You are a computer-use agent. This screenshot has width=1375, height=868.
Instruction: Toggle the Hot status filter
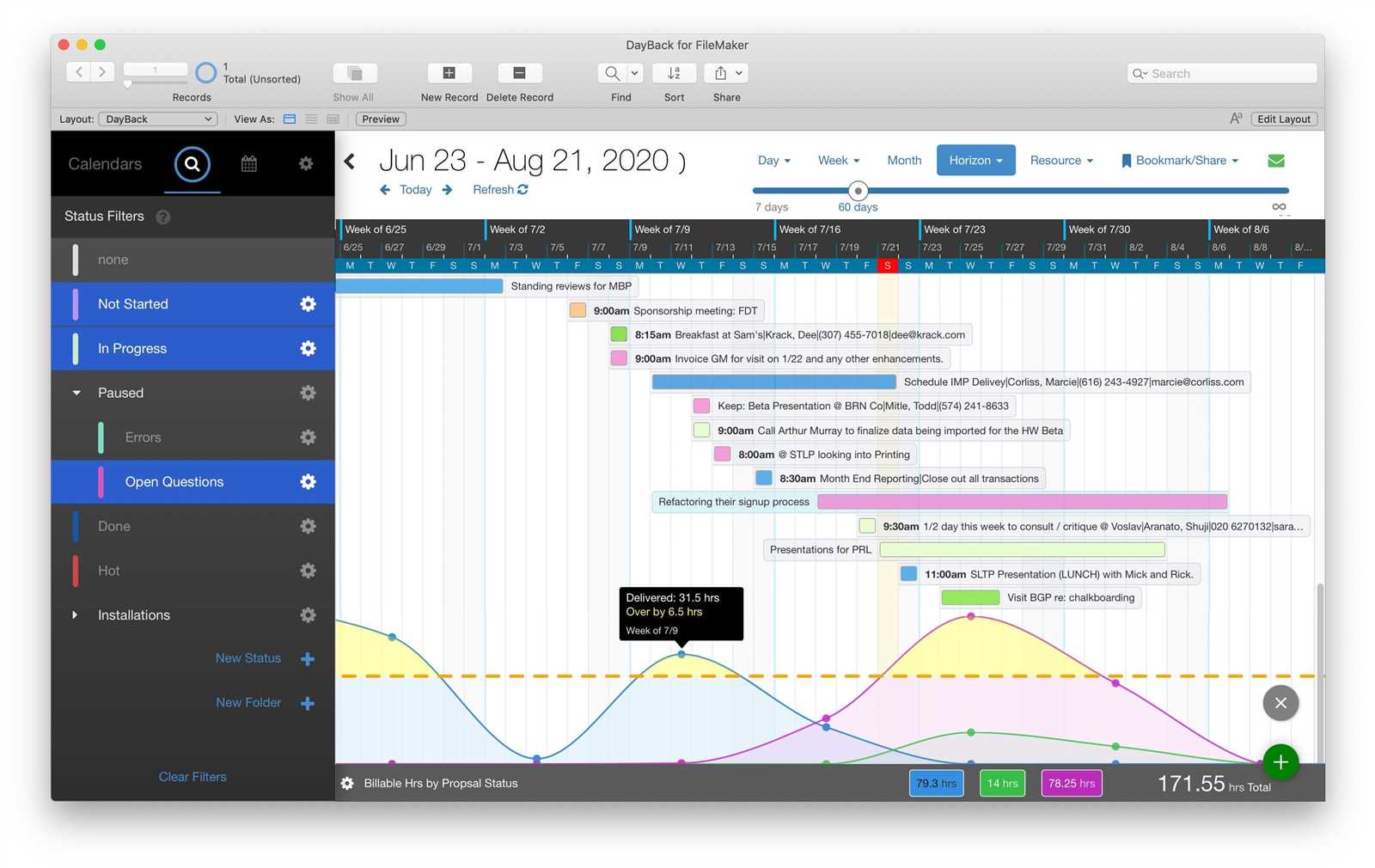click(192, 571)
